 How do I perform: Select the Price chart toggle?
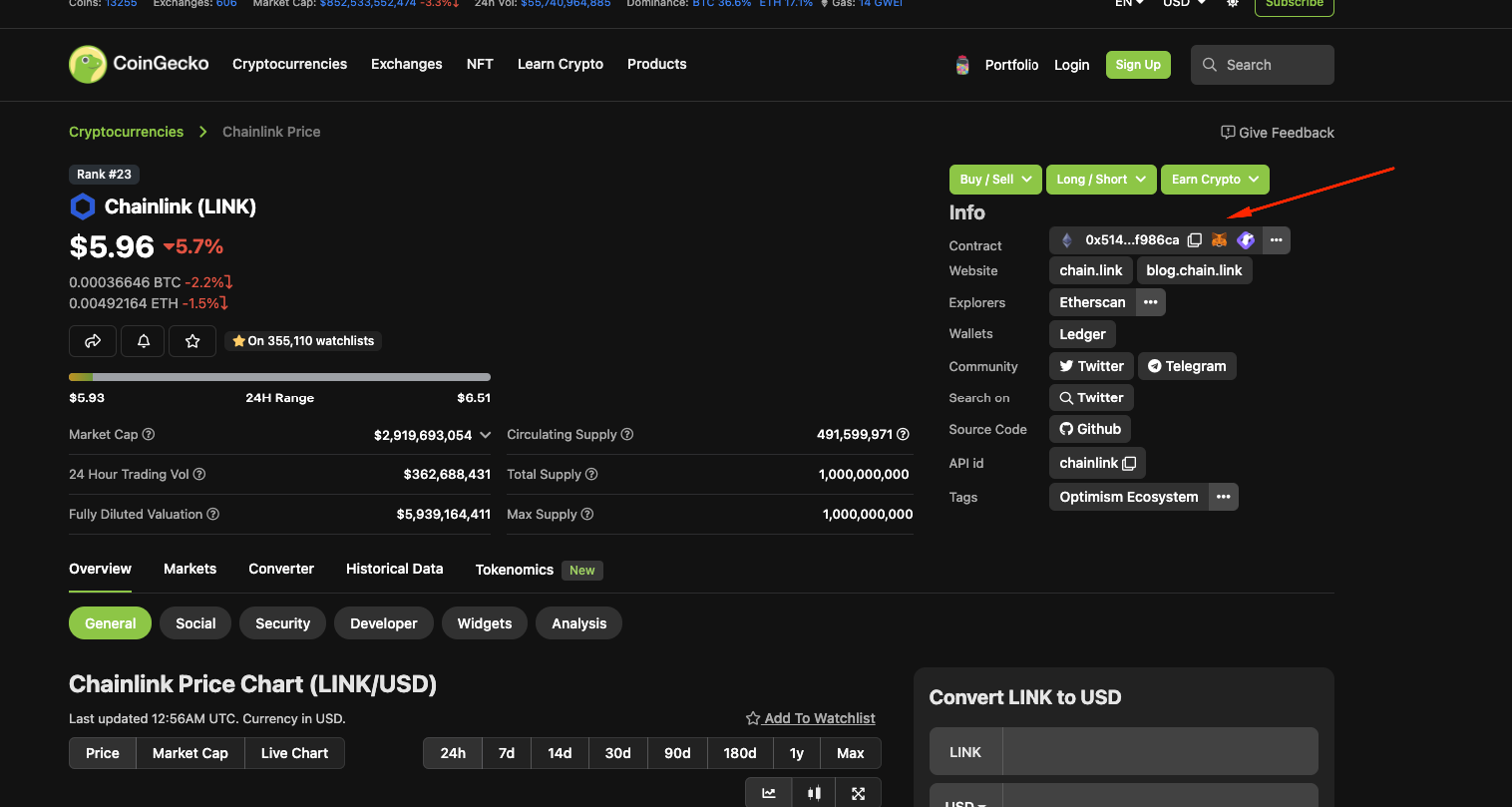coord(103,753)
